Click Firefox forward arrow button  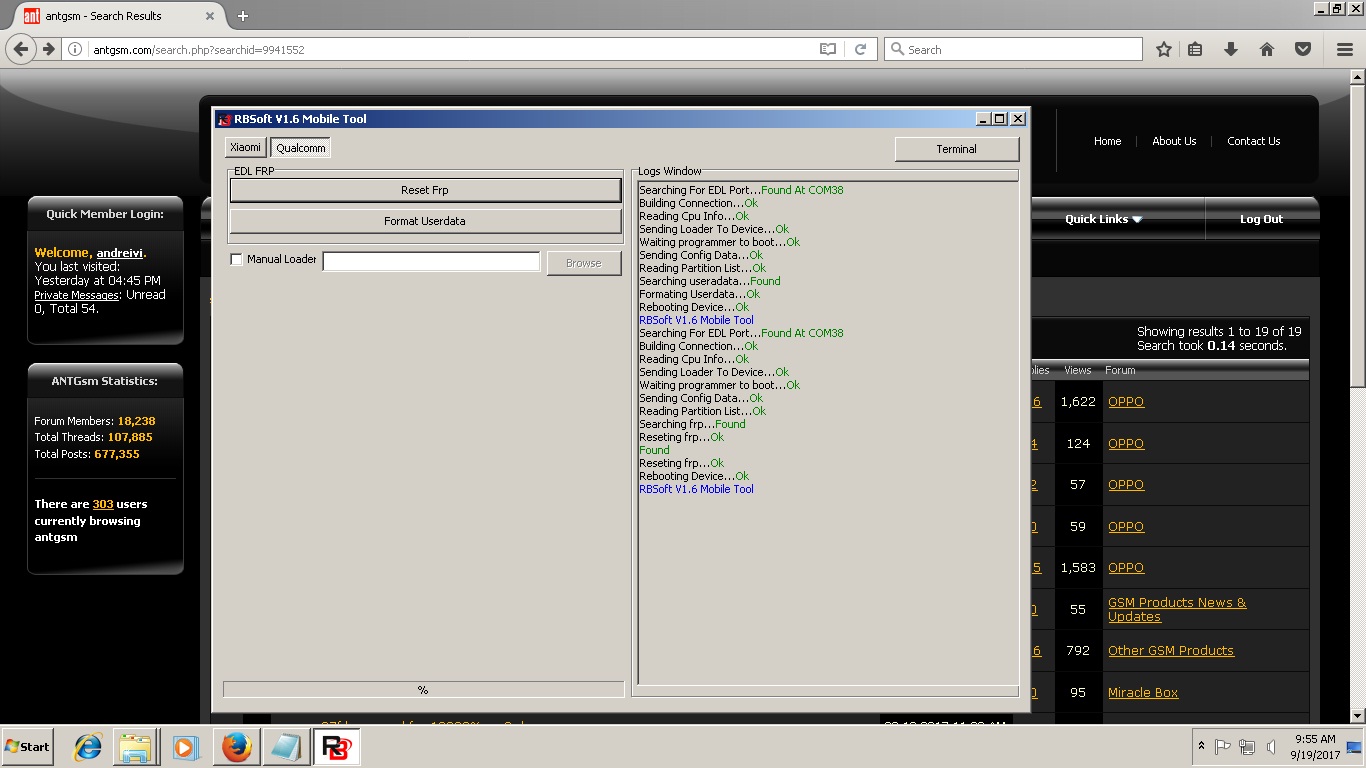(48, 49)
